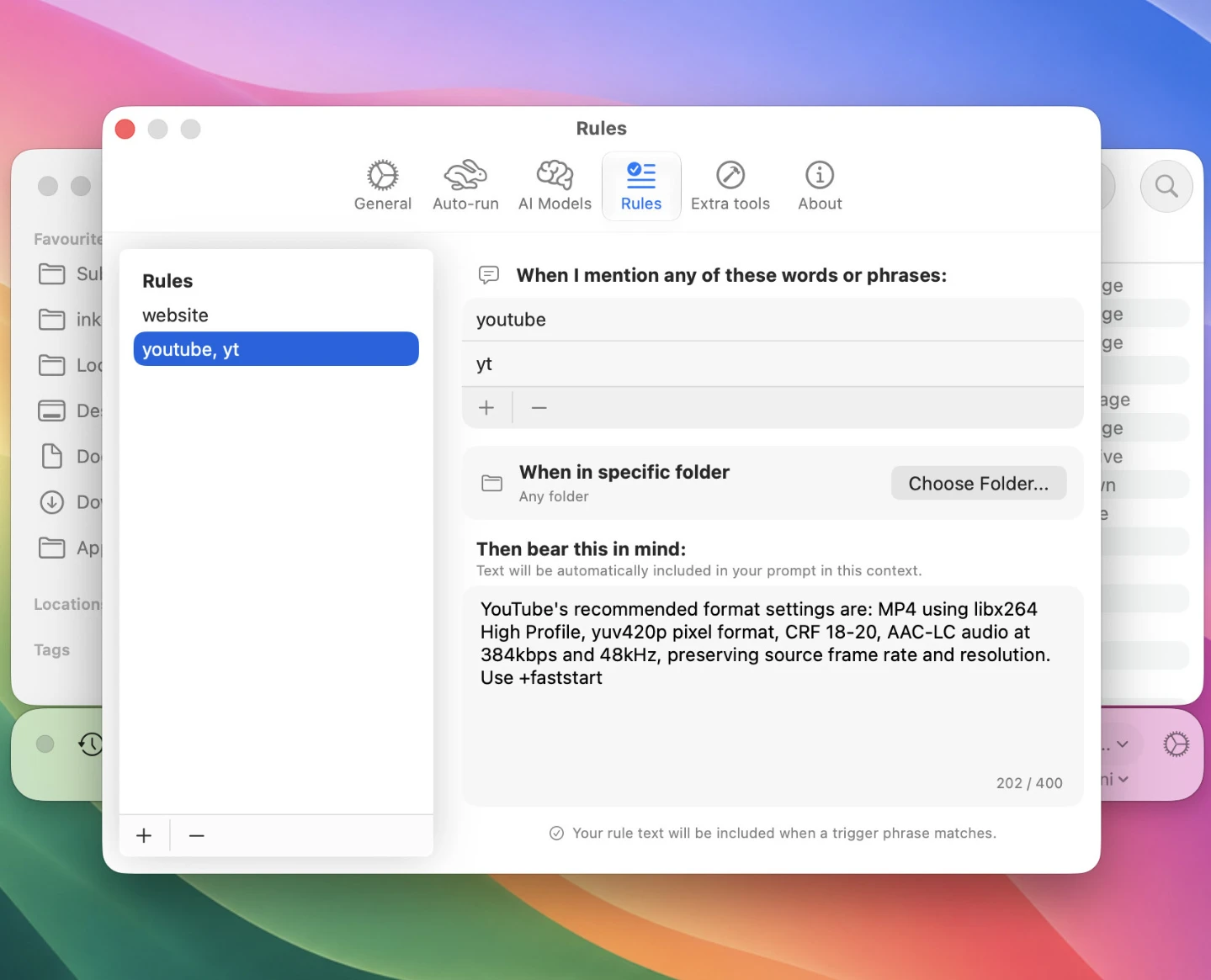Edit the 'youtube' trigger phrase
1211x980 pixels.
(x=773, y=320)
